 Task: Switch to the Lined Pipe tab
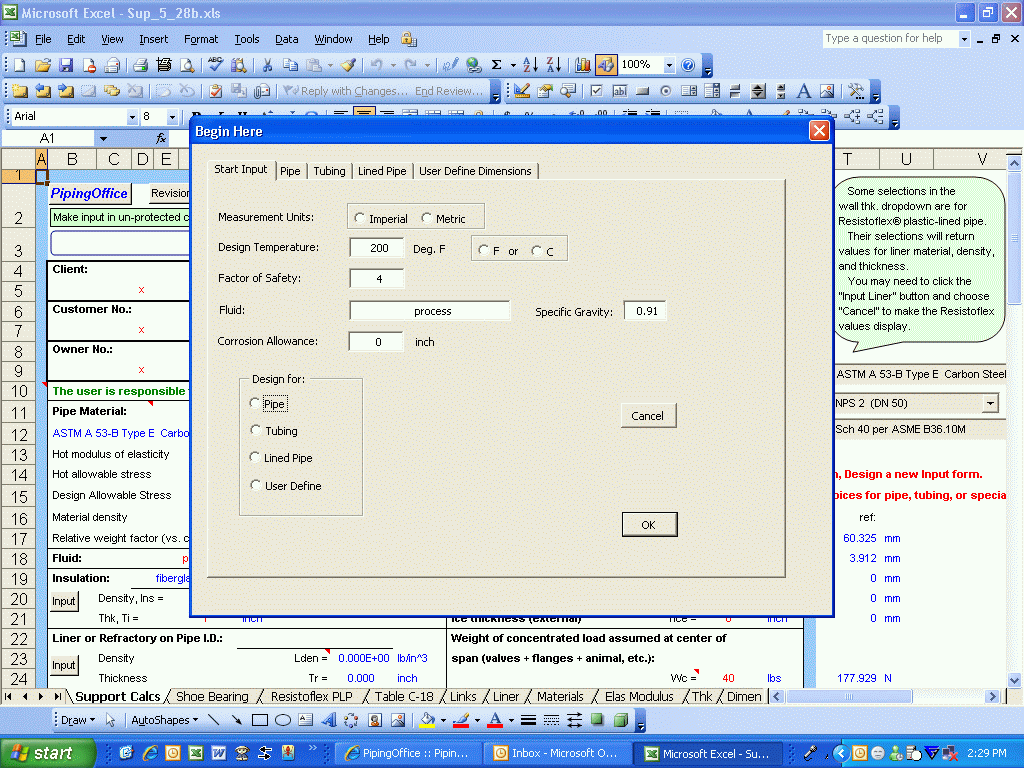[381, 171]
